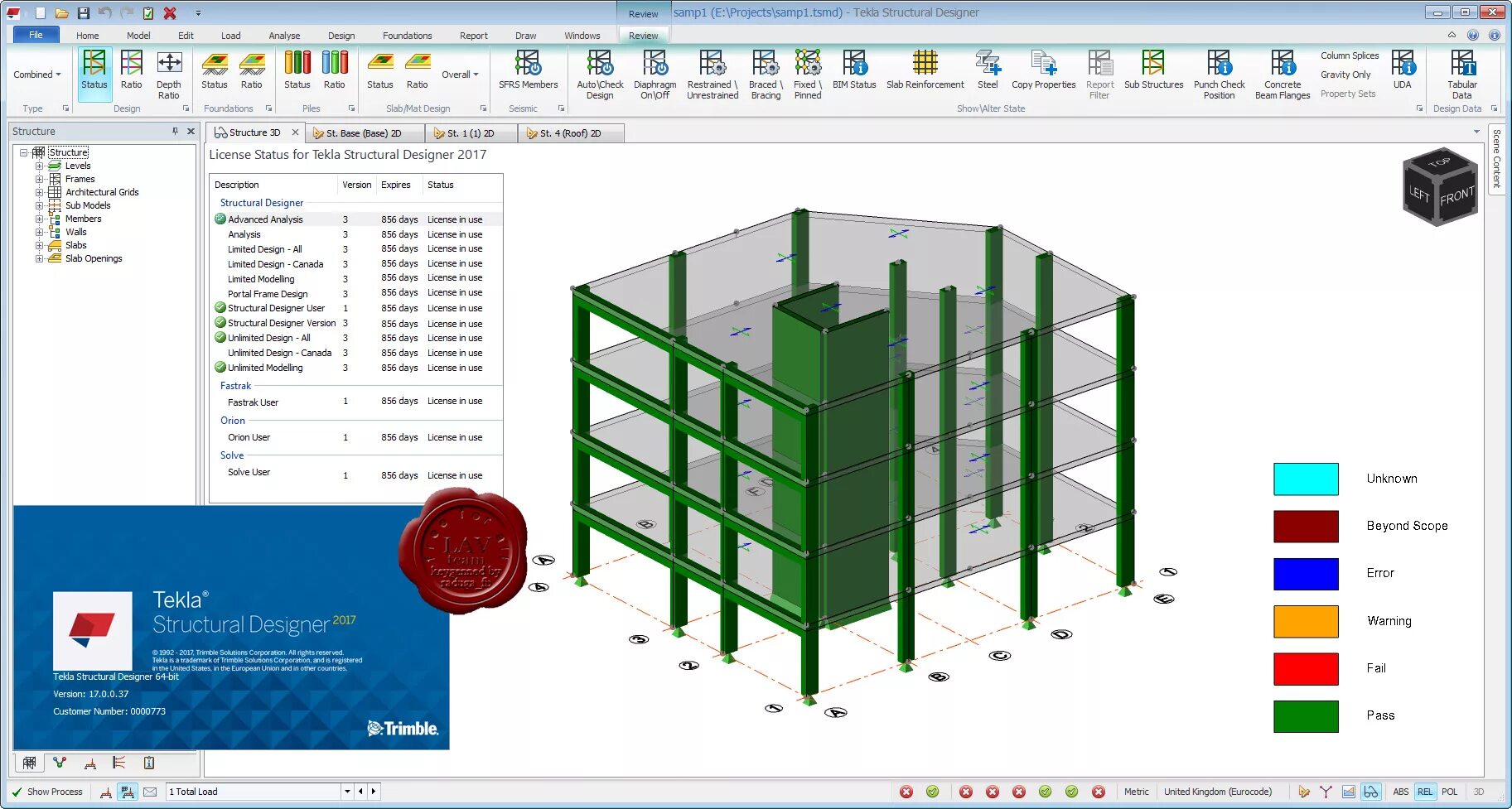
Task: Toggle REL coordinate mode
Action: (x=1425, y=792)
